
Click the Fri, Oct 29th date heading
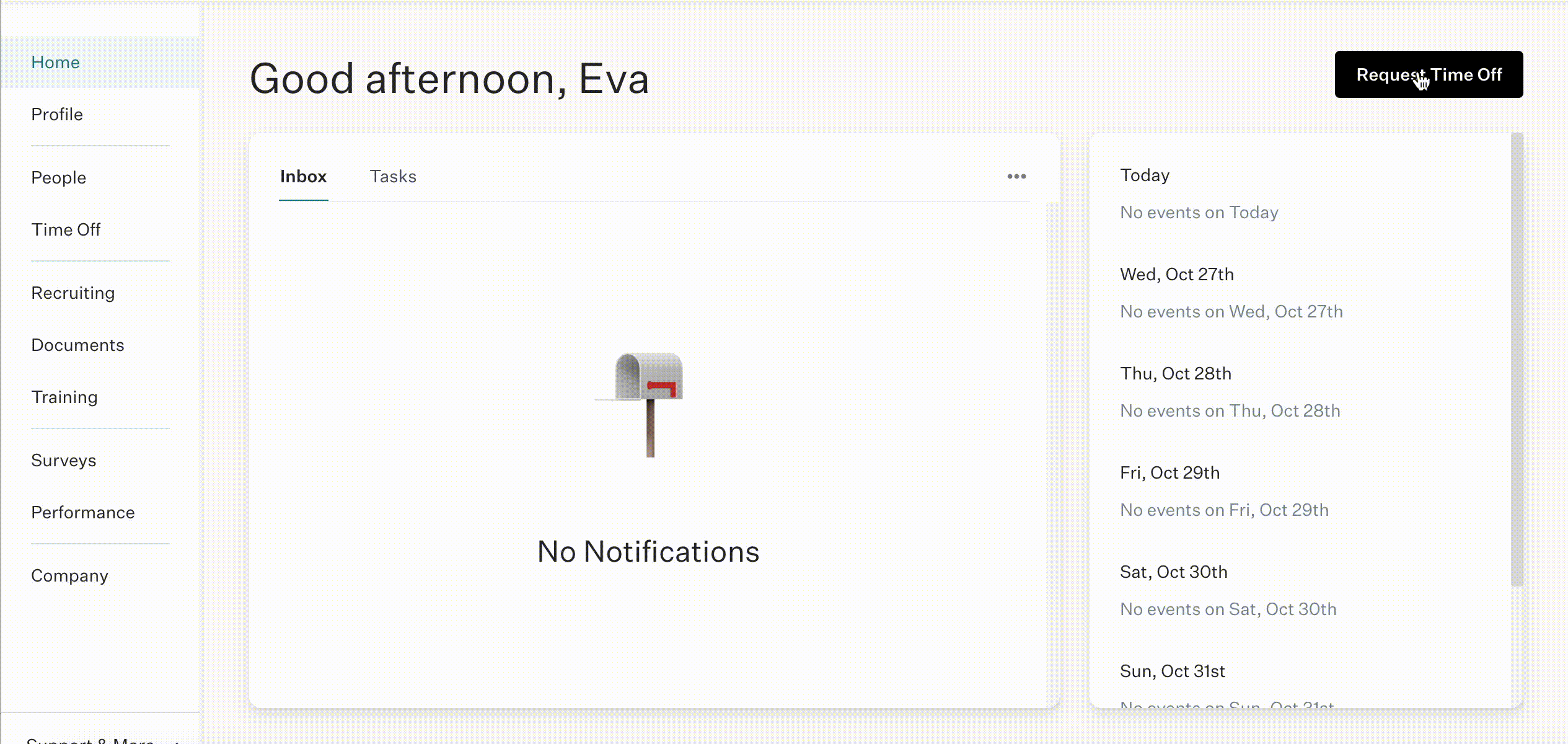pos(1169,473)
